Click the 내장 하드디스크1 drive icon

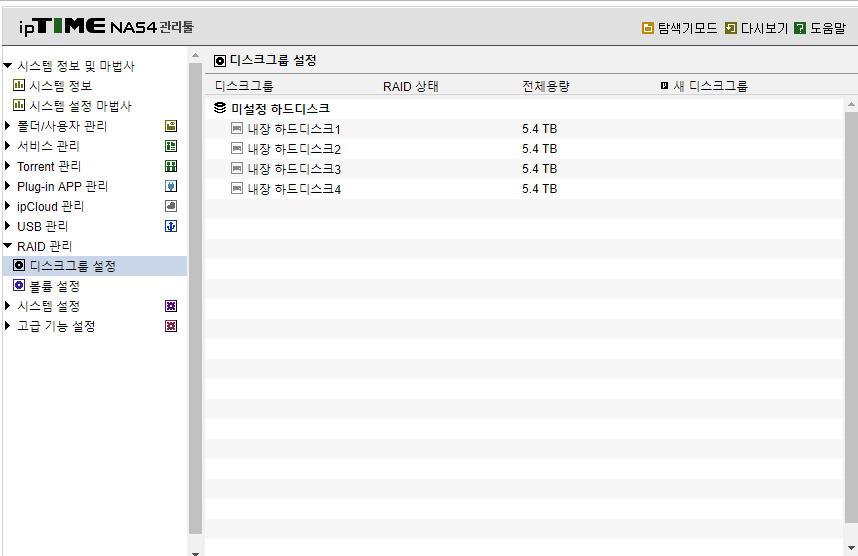(x=236, y=129)
